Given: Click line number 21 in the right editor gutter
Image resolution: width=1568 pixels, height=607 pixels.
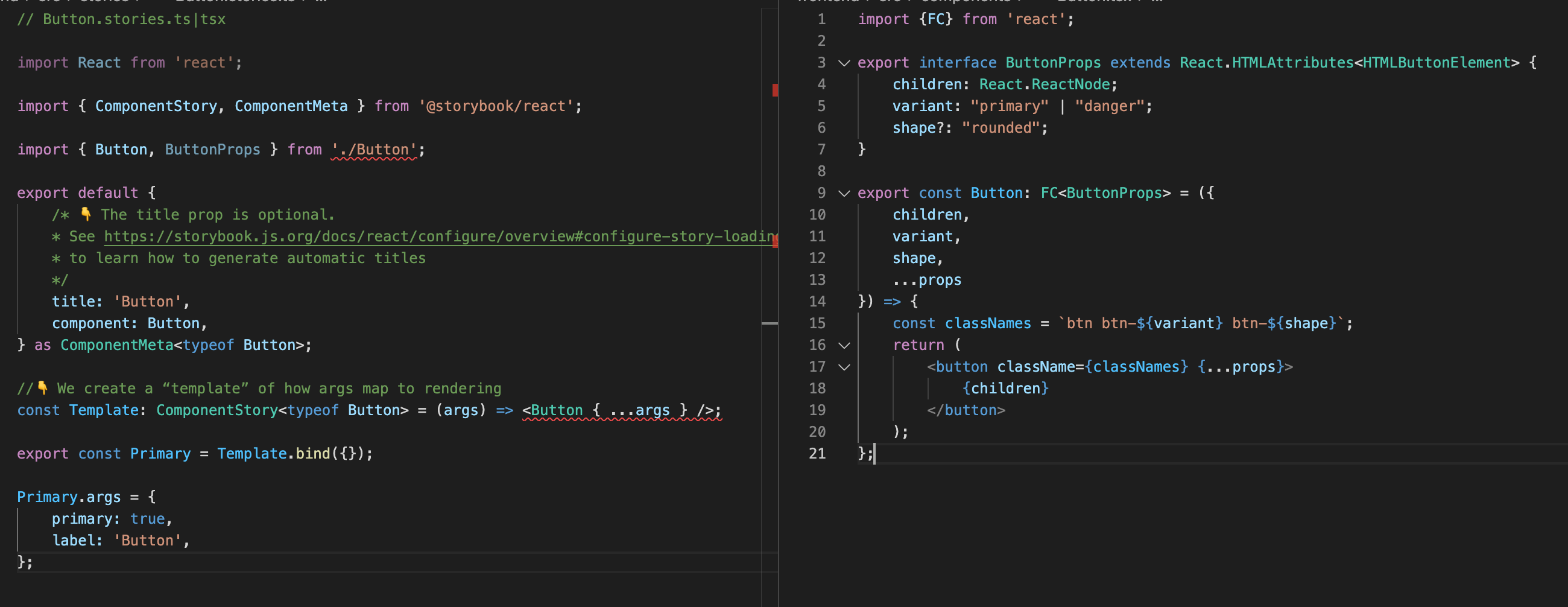Looking at the screenshot, I should pyautogui.click(x=817, y=454).
